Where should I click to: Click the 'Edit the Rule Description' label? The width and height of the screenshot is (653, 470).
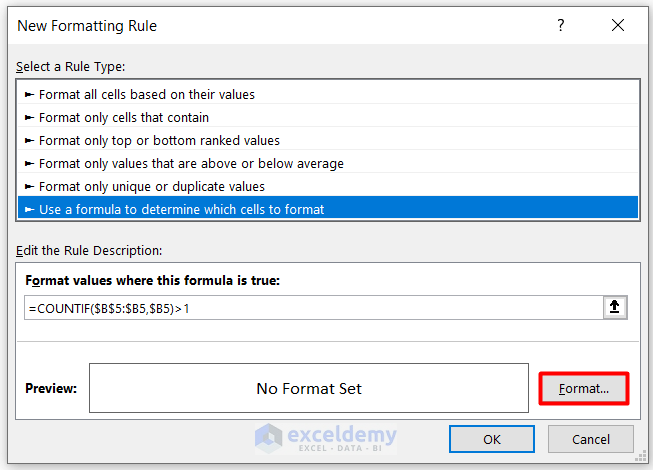coord(89,250)
